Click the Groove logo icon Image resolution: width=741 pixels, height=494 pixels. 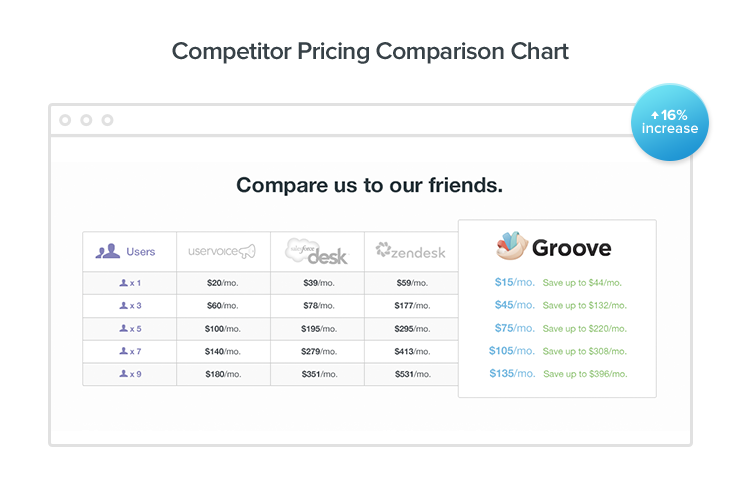(511, 246)
